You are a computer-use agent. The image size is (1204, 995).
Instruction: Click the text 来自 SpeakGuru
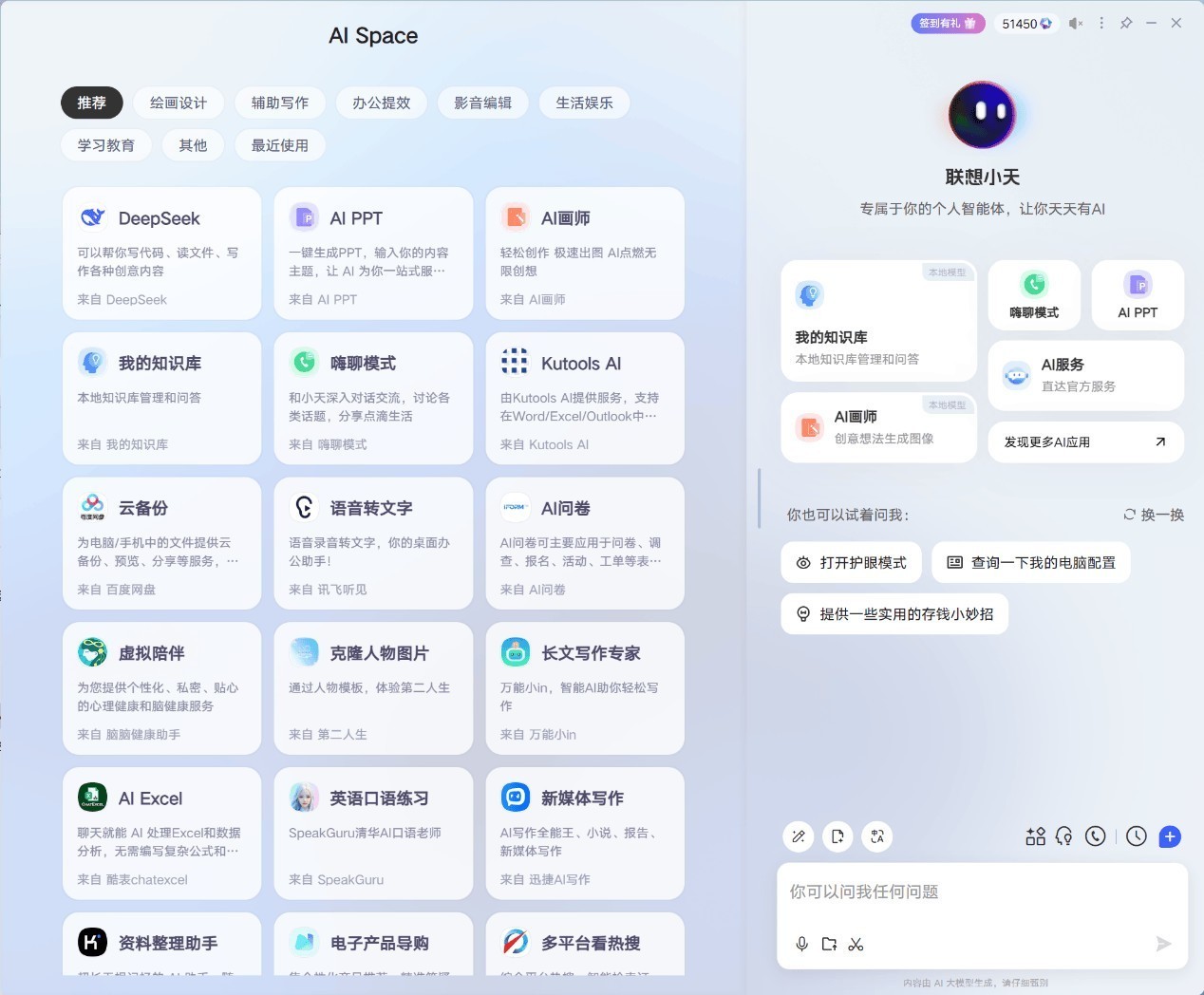pyautogui.click(x=336, y=880)
